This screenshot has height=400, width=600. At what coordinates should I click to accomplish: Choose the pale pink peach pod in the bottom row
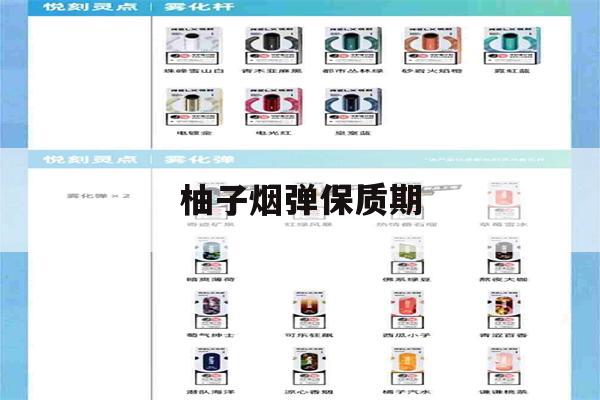(x=504, y=367)
